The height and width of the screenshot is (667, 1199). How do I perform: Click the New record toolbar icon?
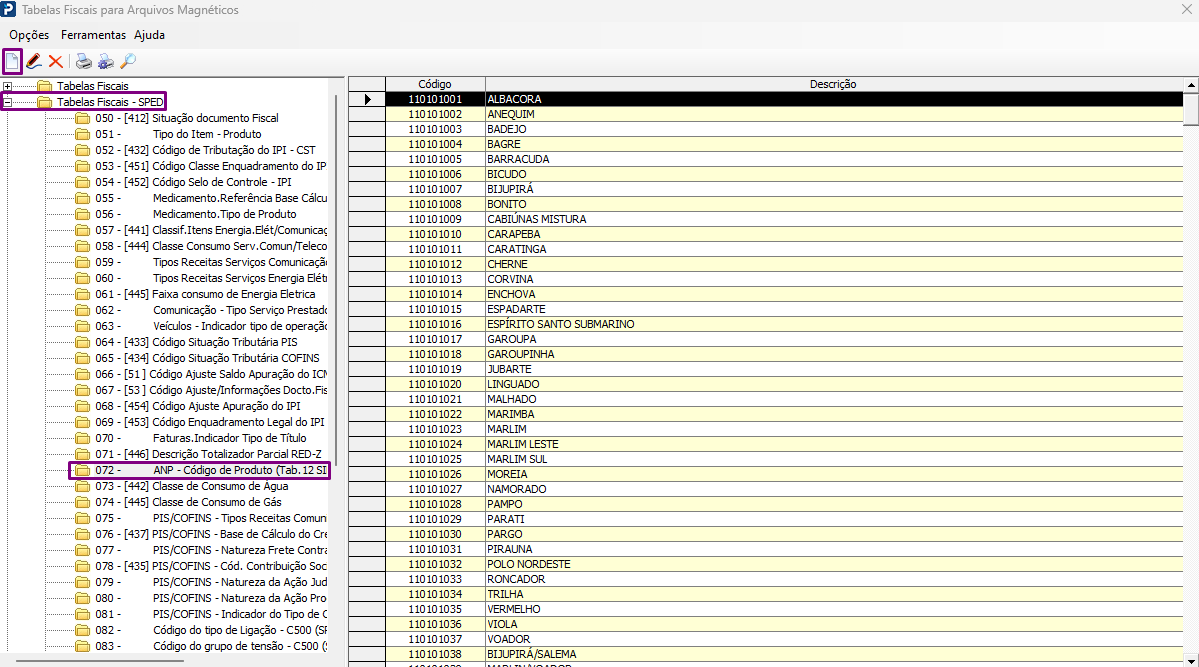[x=12, y=61]
